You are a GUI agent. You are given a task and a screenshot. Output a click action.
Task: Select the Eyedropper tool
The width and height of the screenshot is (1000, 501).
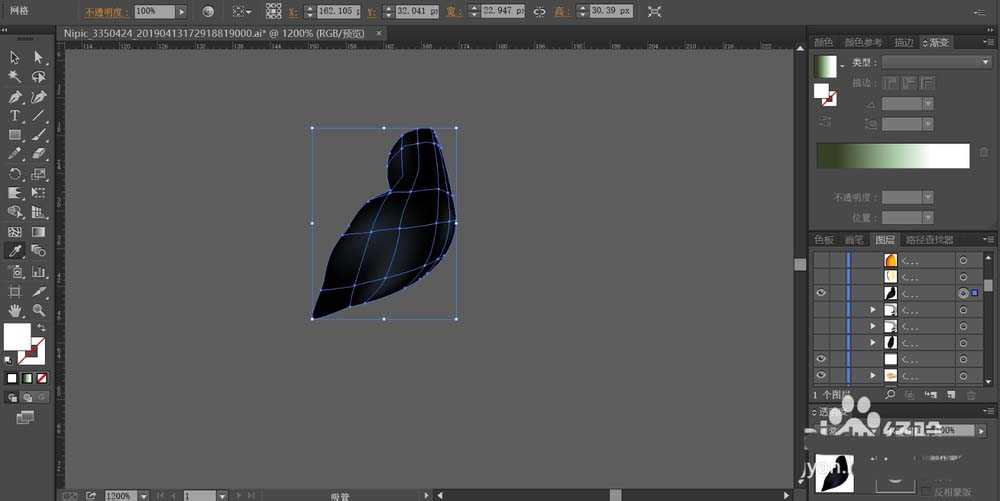click(x=15, y=252)
